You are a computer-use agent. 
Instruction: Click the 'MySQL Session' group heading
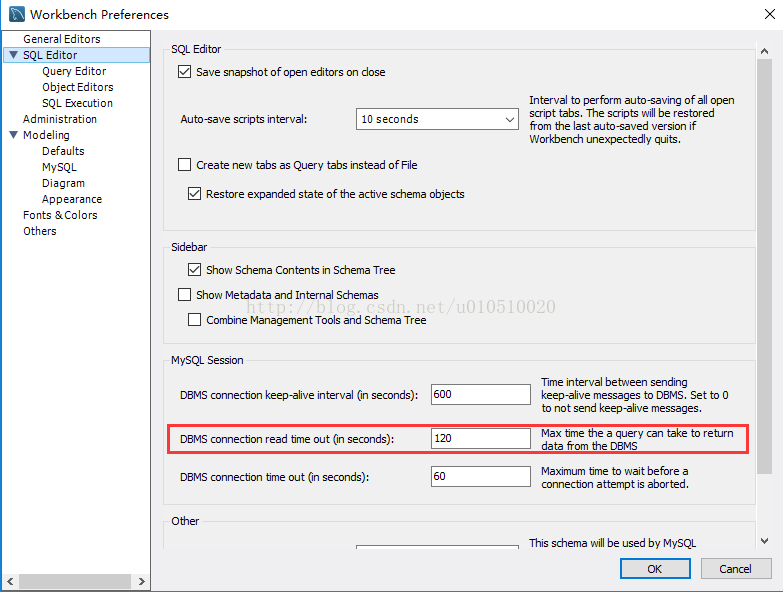[x=207, y=360]
